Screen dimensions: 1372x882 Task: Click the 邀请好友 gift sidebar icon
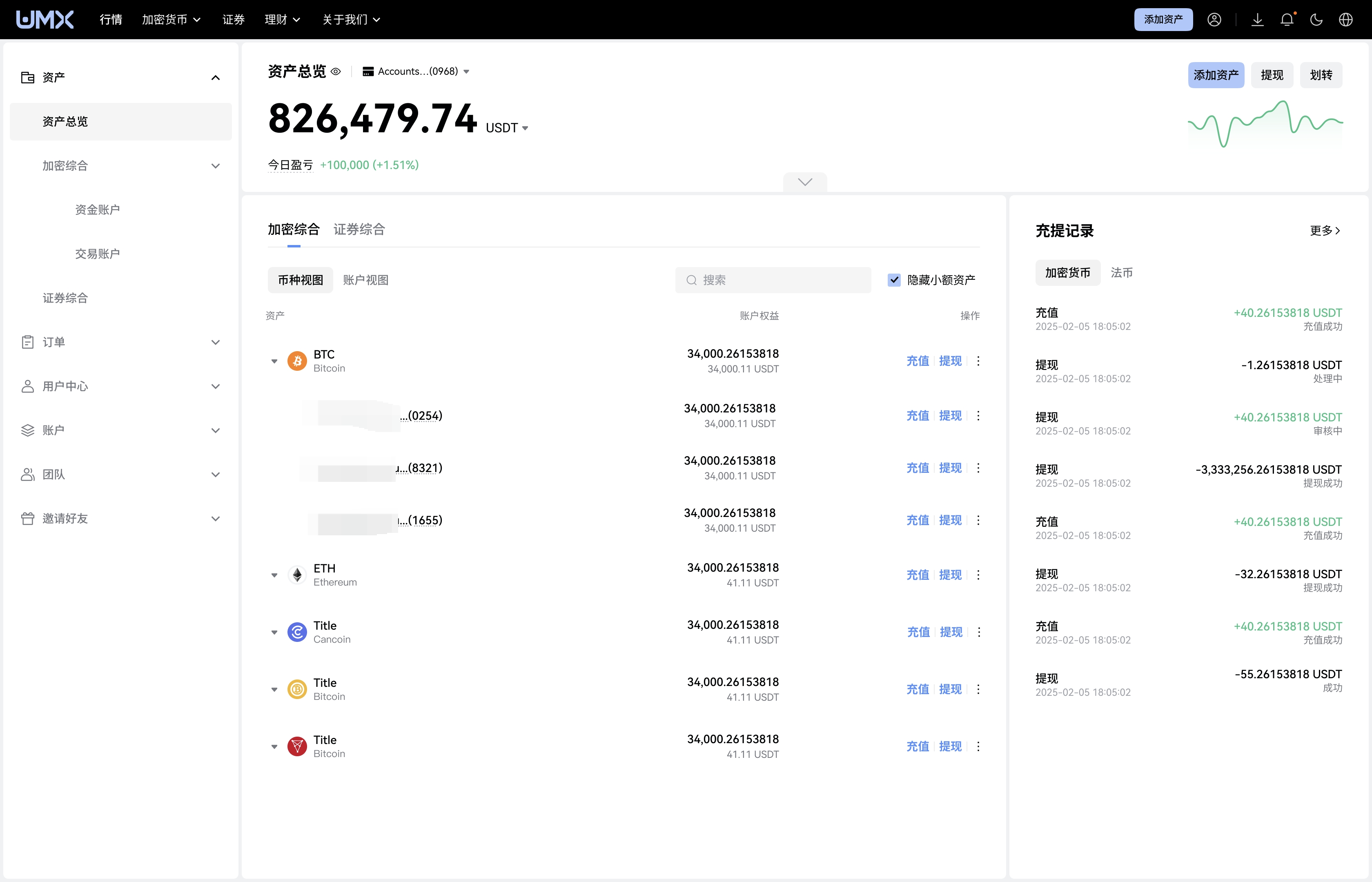coord(27,518)
